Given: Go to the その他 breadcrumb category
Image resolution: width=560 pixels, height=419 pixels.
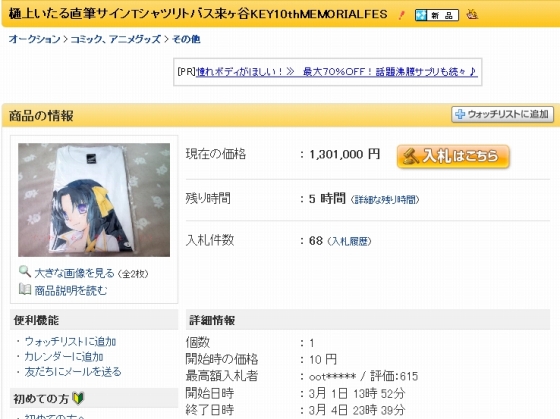Looking at the screenshot, I should pos(186,39).
